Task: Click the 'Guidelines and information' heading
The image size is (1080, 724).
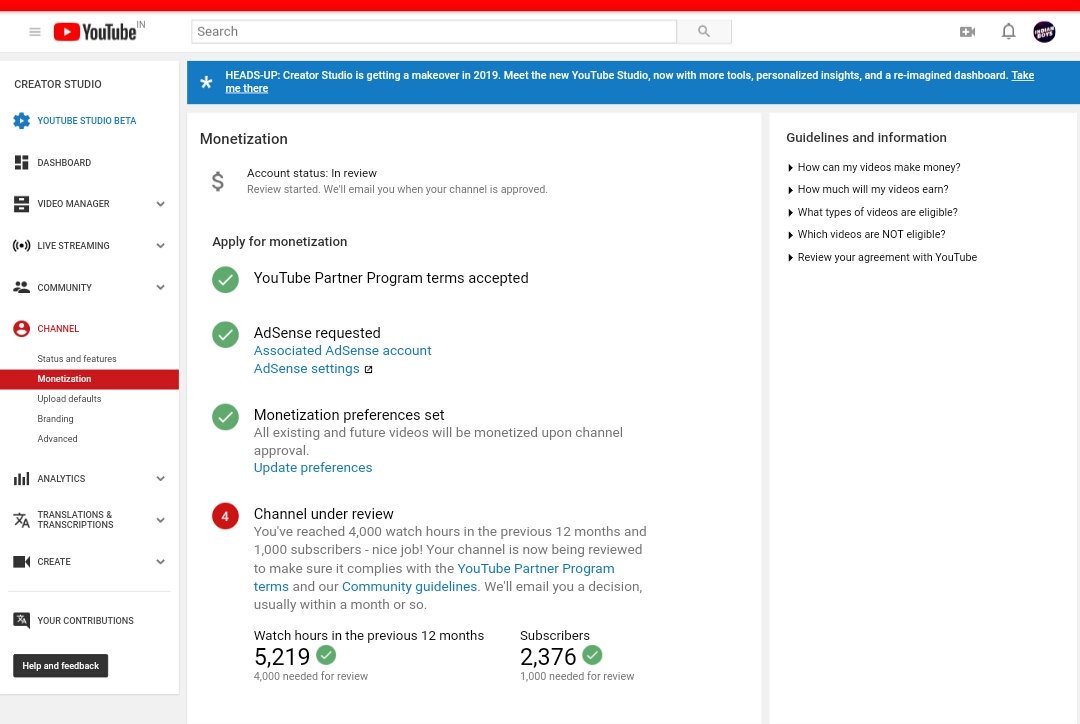Action: 866,138
